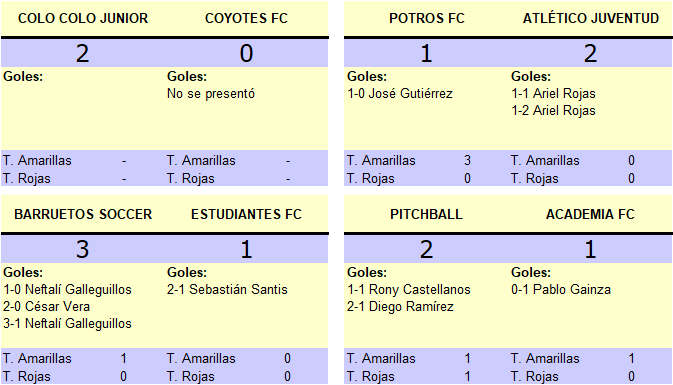Click goal entry '0-1 Pablo Gainza'

[561, 289]
